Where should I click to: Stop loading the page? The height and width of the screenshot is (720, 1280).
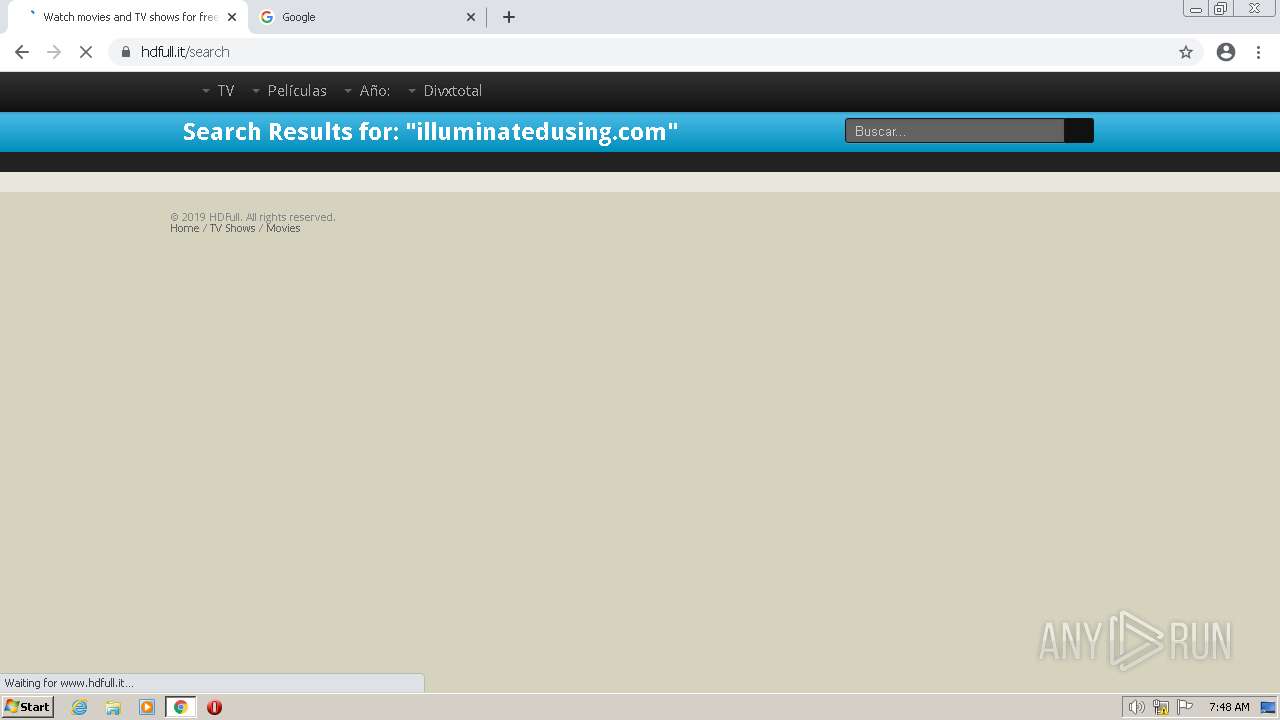[86, 52]
